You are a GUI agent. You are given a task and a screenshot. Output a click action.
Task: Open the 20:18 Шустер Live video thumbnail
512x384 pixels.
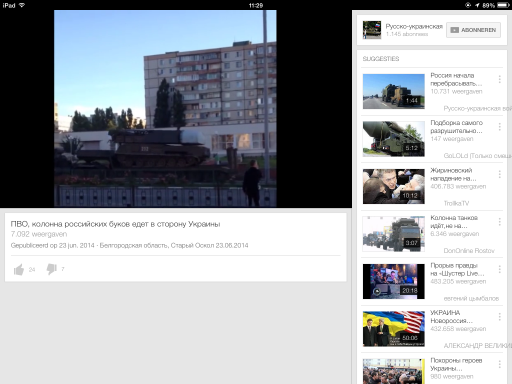point(394,281)
